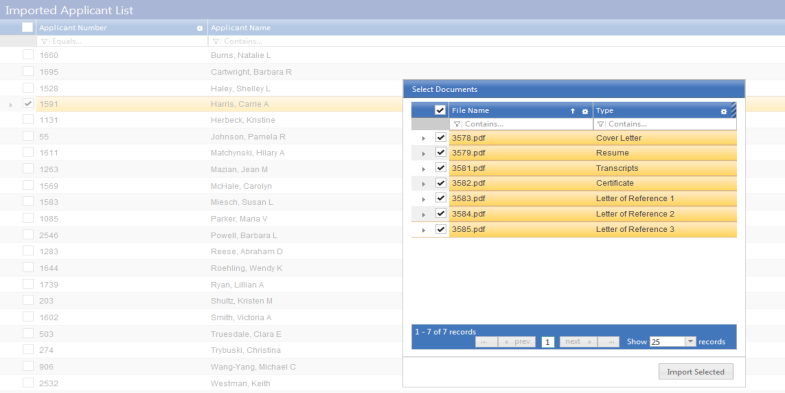The height and width of the screenshot is (393, 785).
Task: Expand the 3581.pdf row
Action: (424, 169)
